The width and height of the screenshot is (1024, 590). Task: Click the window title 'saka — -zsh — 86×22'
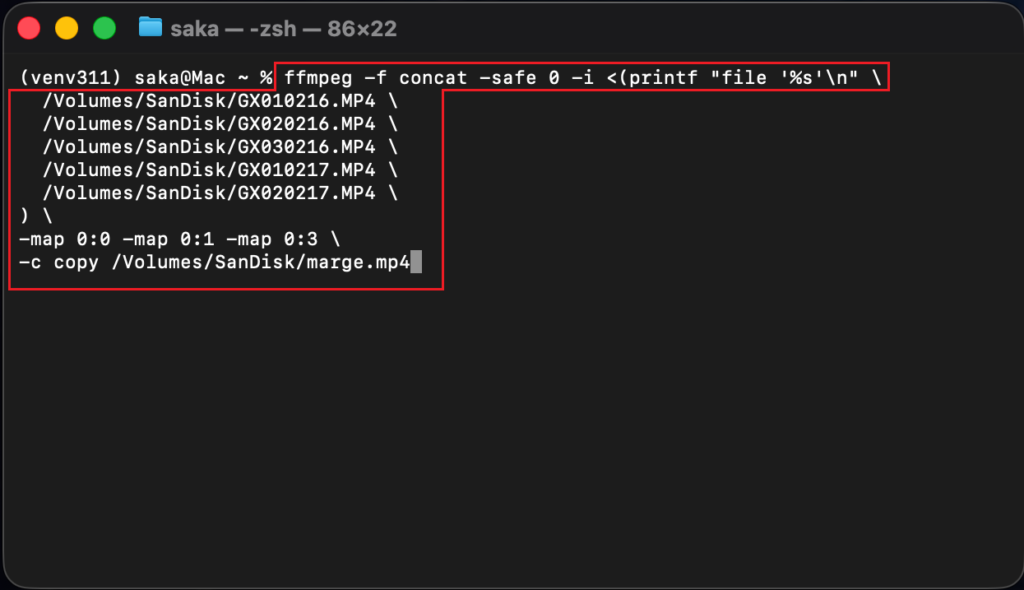click(282, 28)
